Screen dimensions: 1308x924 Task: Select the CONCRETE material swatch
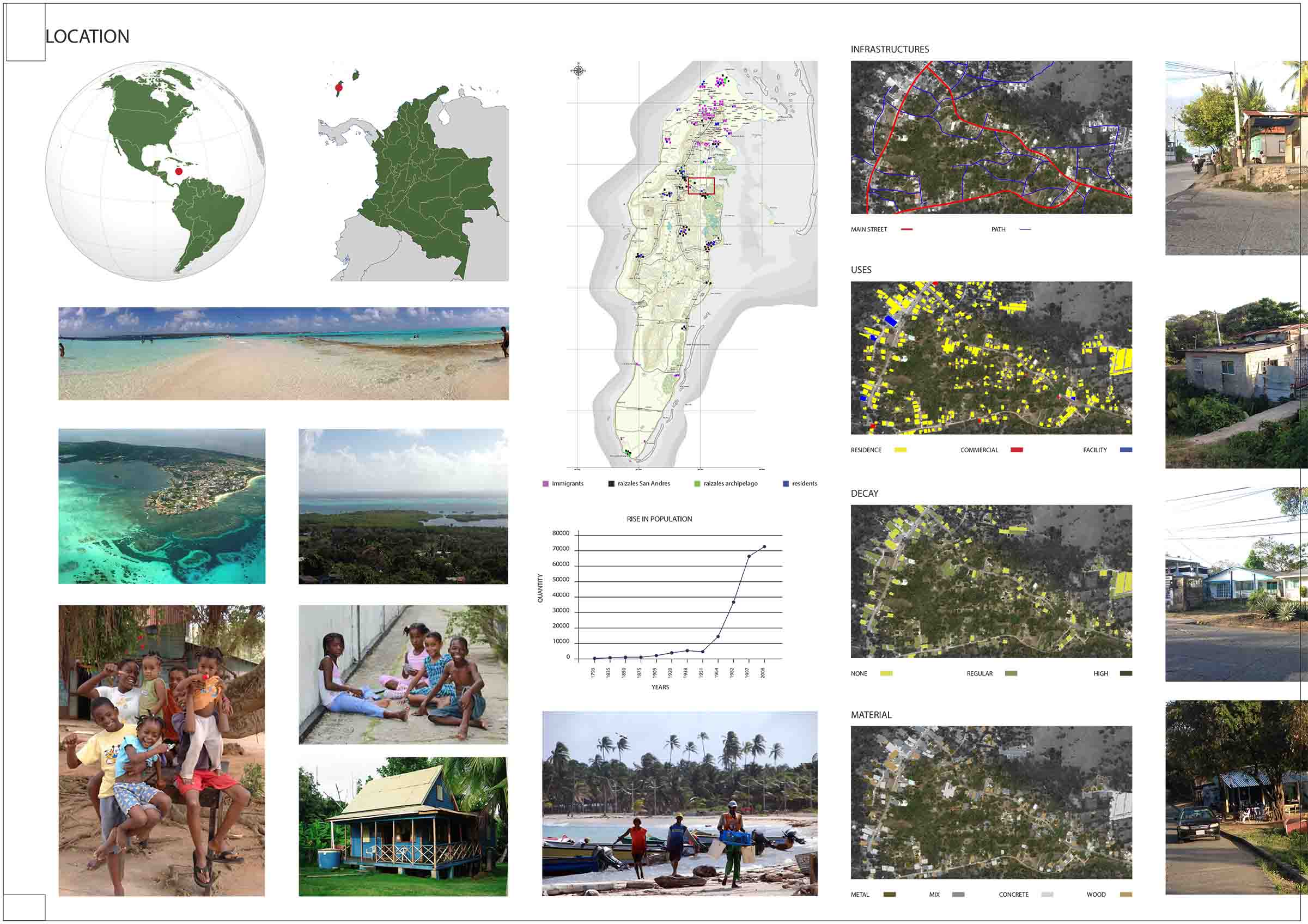[1047, 895]
